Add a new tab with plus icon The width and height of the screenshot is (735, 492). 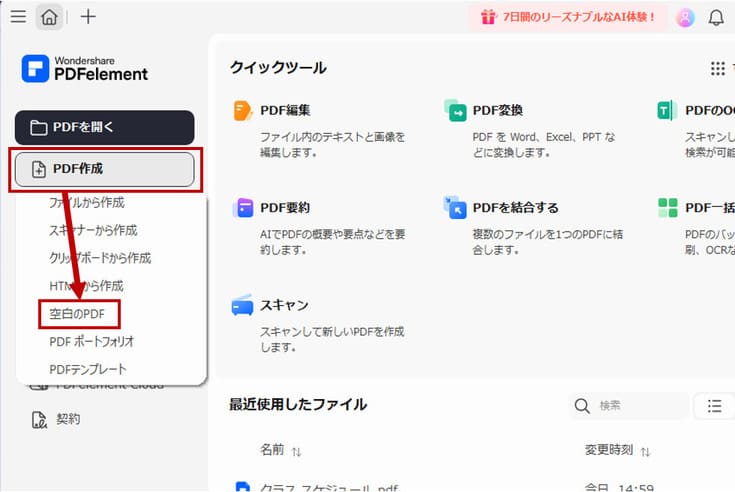tap(88, 17)
